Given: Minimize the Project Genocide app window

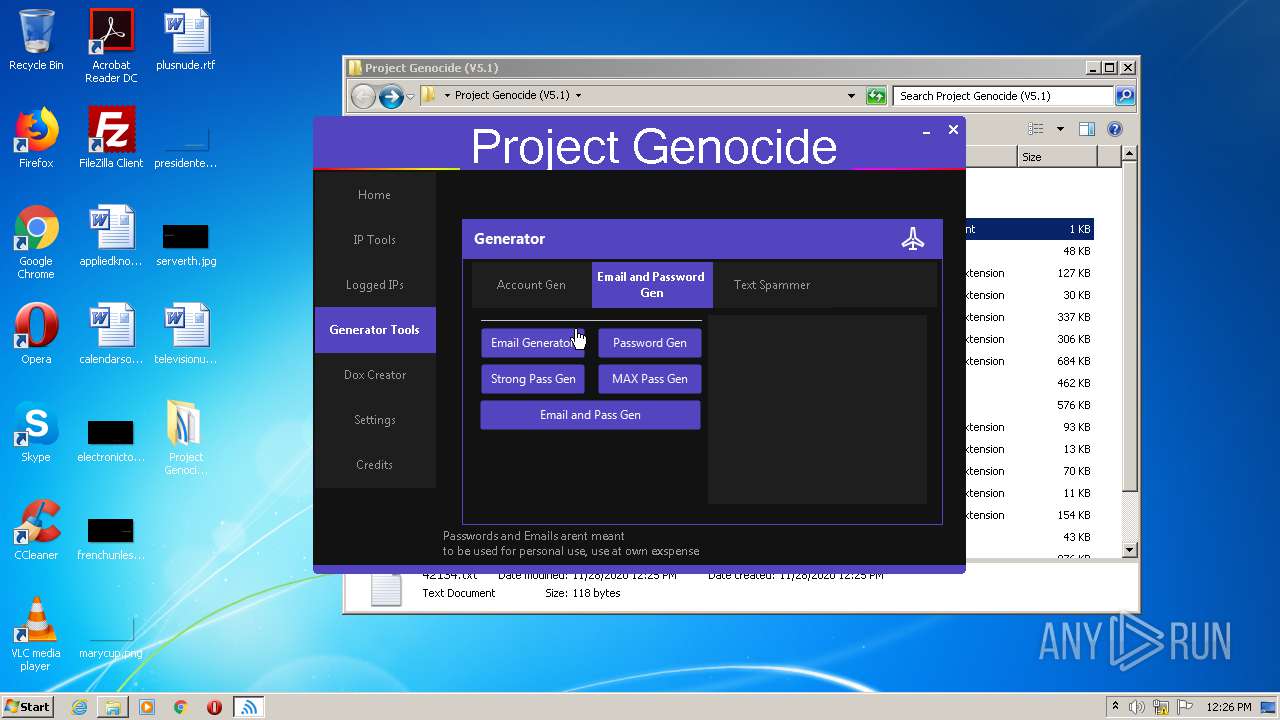Looking at the screenshot, I should pos(927,130).
